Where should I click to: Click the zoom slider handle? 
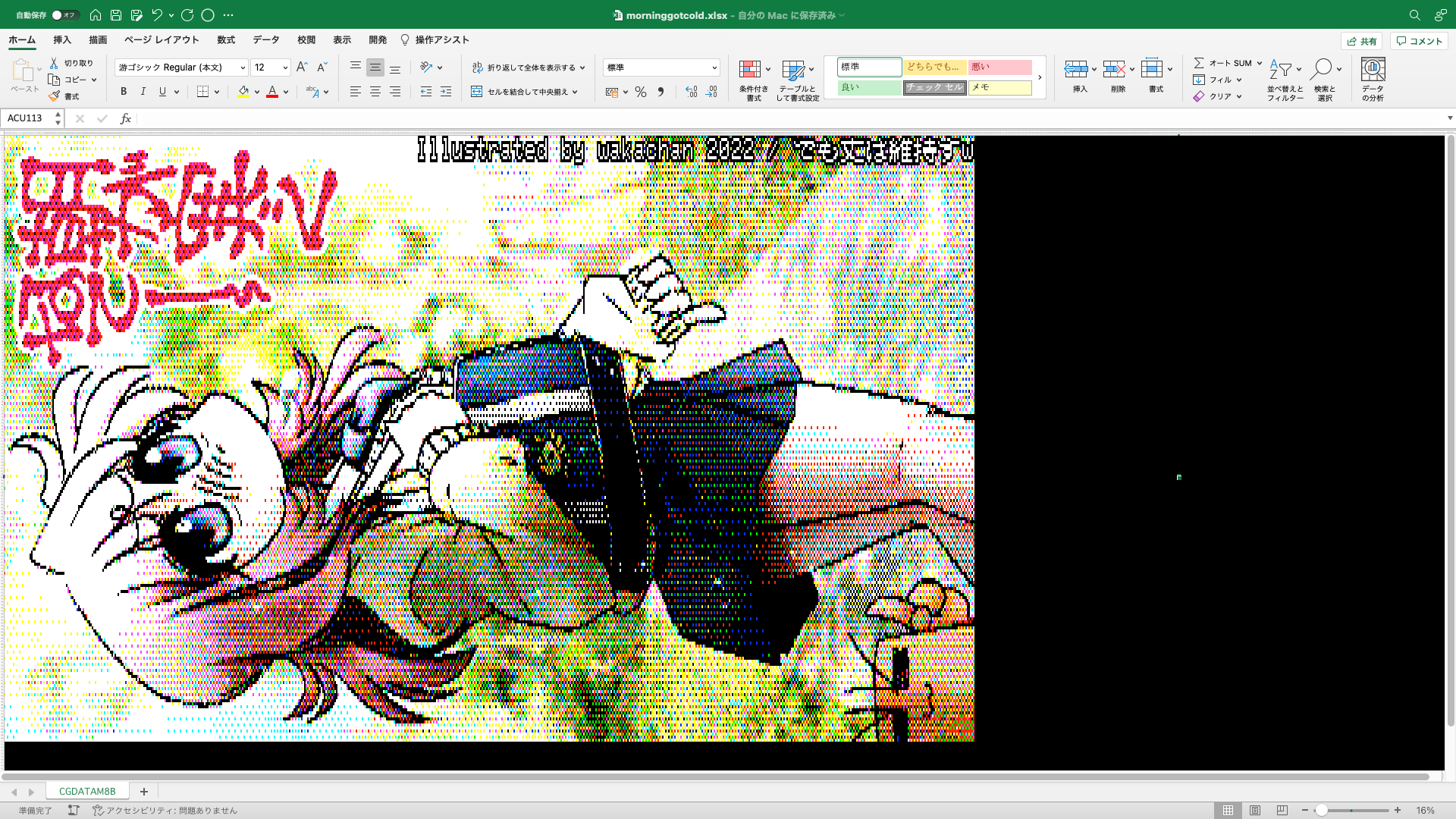(1322, 810)
